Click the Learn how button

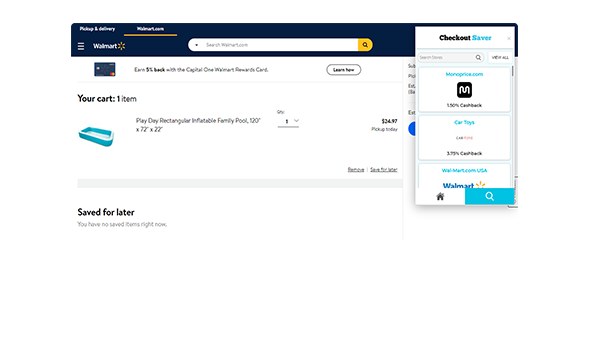tap(344, 70)
